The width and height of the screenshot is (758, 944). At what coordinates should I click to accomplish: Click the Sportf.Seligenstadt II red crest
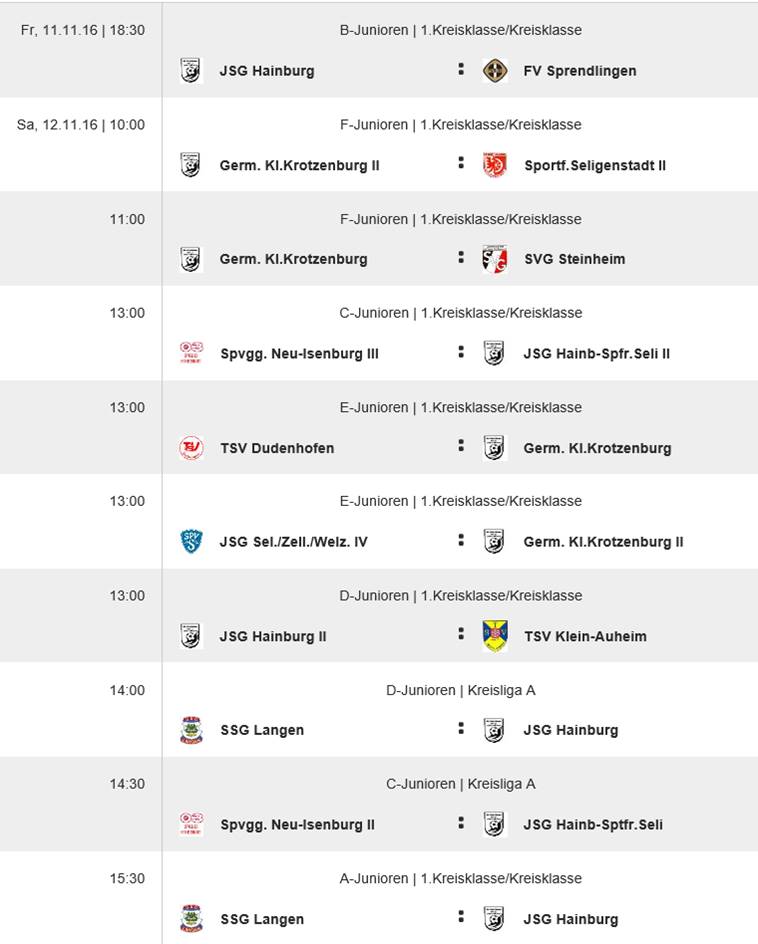tap(494, 165)
